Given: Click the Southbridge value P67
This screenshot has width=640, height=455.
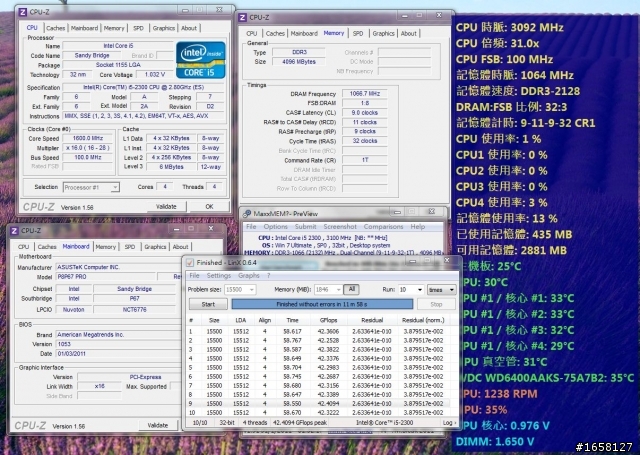Looking at the screenshot, I should click(135, 299).
